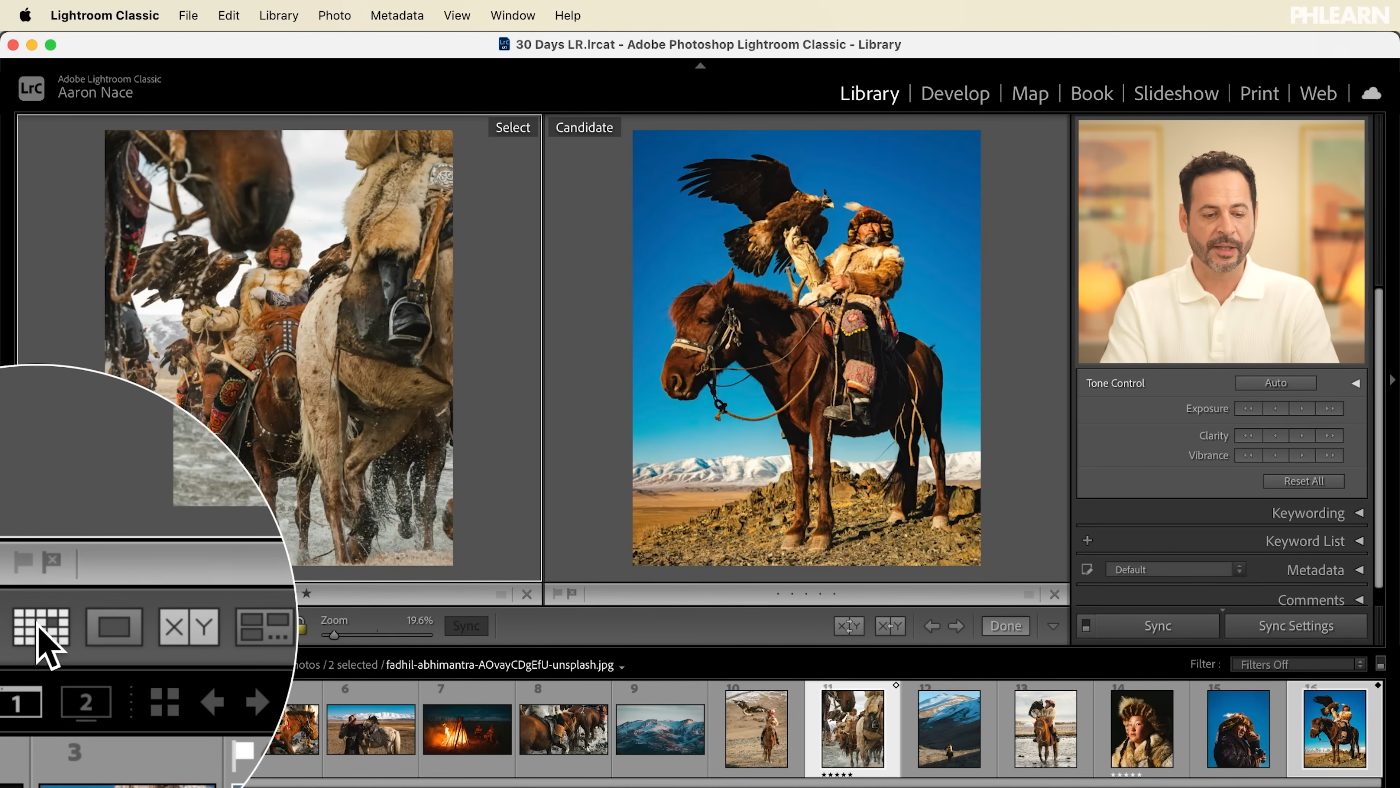This screenshot has width=1400, height=788.
Task: Select the campfire thumbnail numbered 7
Action: pyautogui.click(x=467, y=729)
